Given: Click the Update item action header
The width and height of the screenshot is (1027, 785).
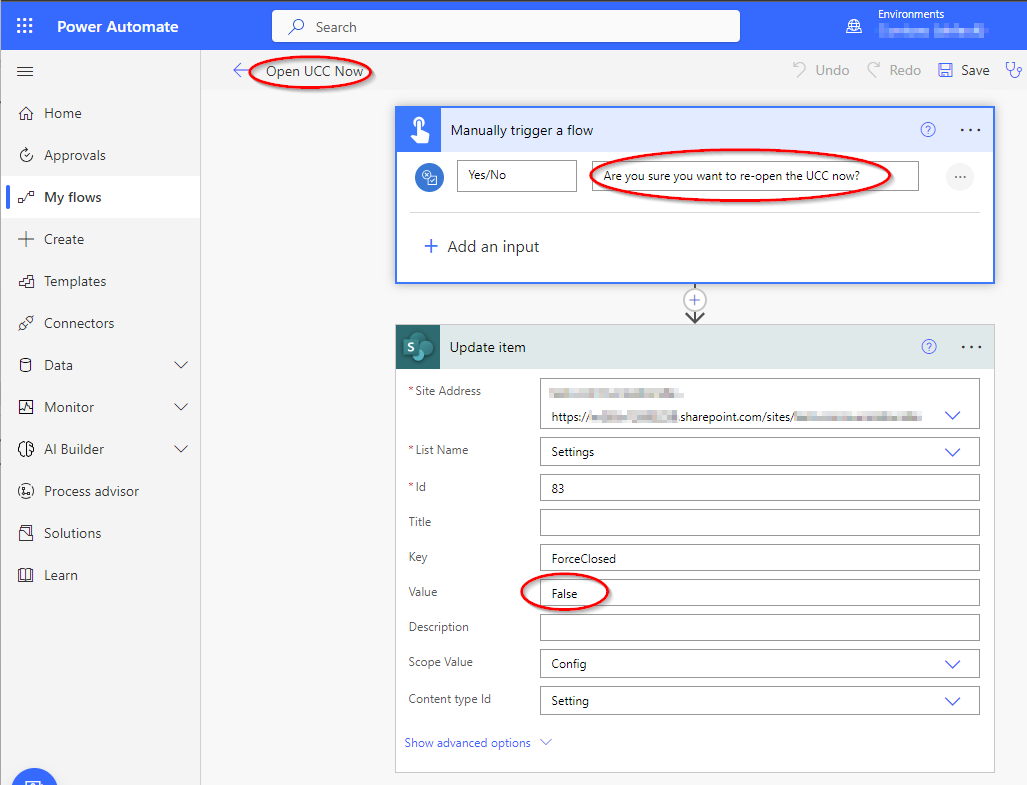Looking at the screenshot, I should [695, 347].
